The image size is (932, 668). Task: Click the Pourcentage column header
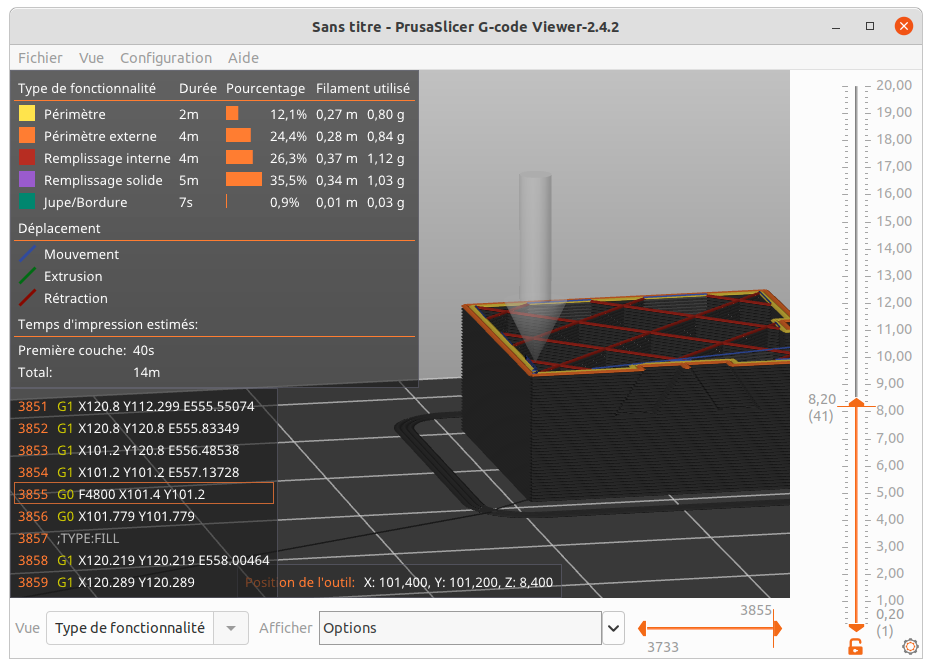click(x=265, y=89)
